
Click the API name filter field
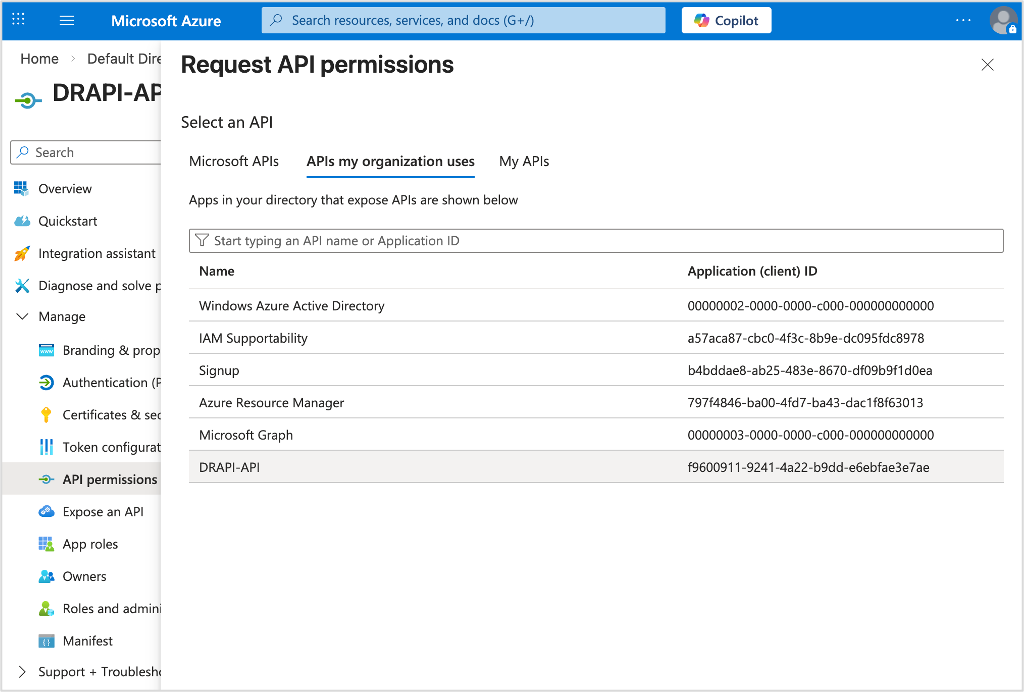point(595,240)
